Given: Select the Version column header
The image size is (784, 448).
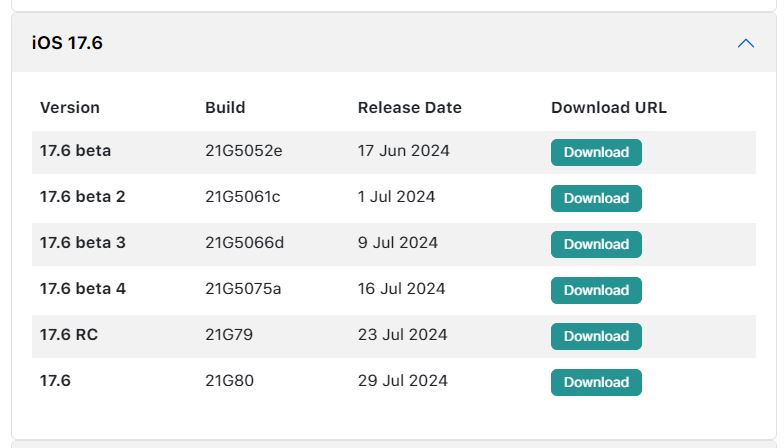Looking at the screenshot, I should [70, 108].
